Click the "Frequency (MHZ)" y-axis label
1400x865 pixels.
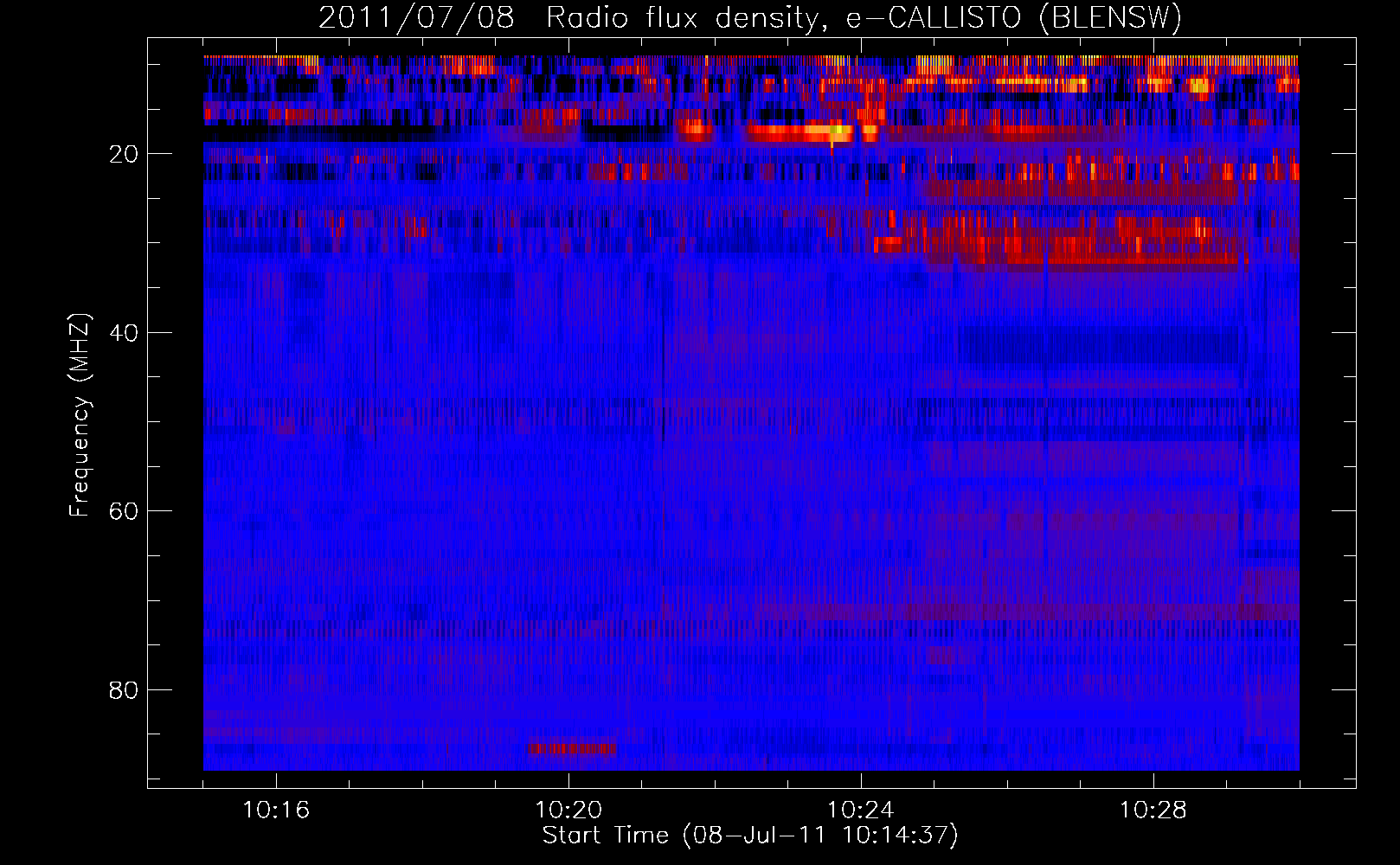click(x=80, y=415)
